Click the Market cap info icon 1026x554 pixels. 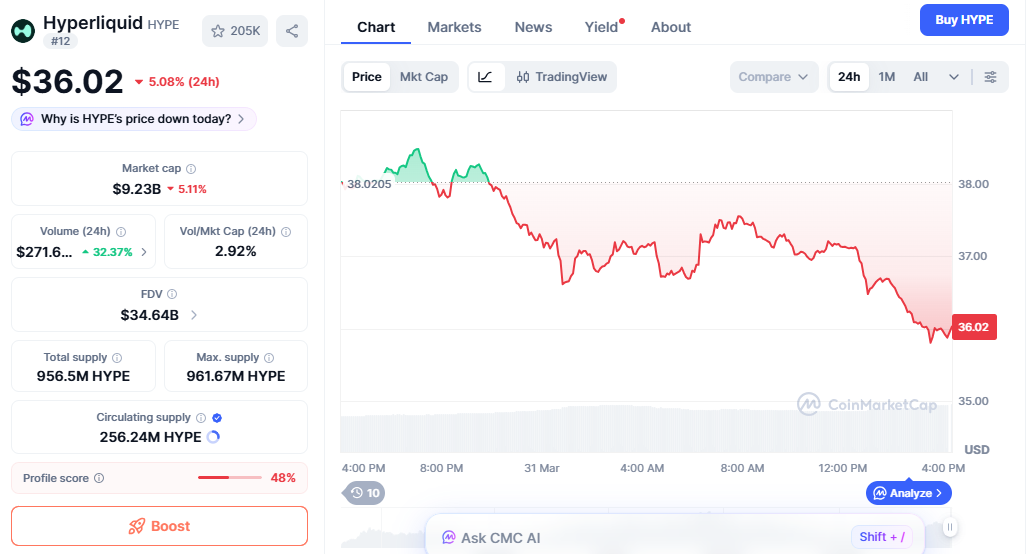point(191,169)
